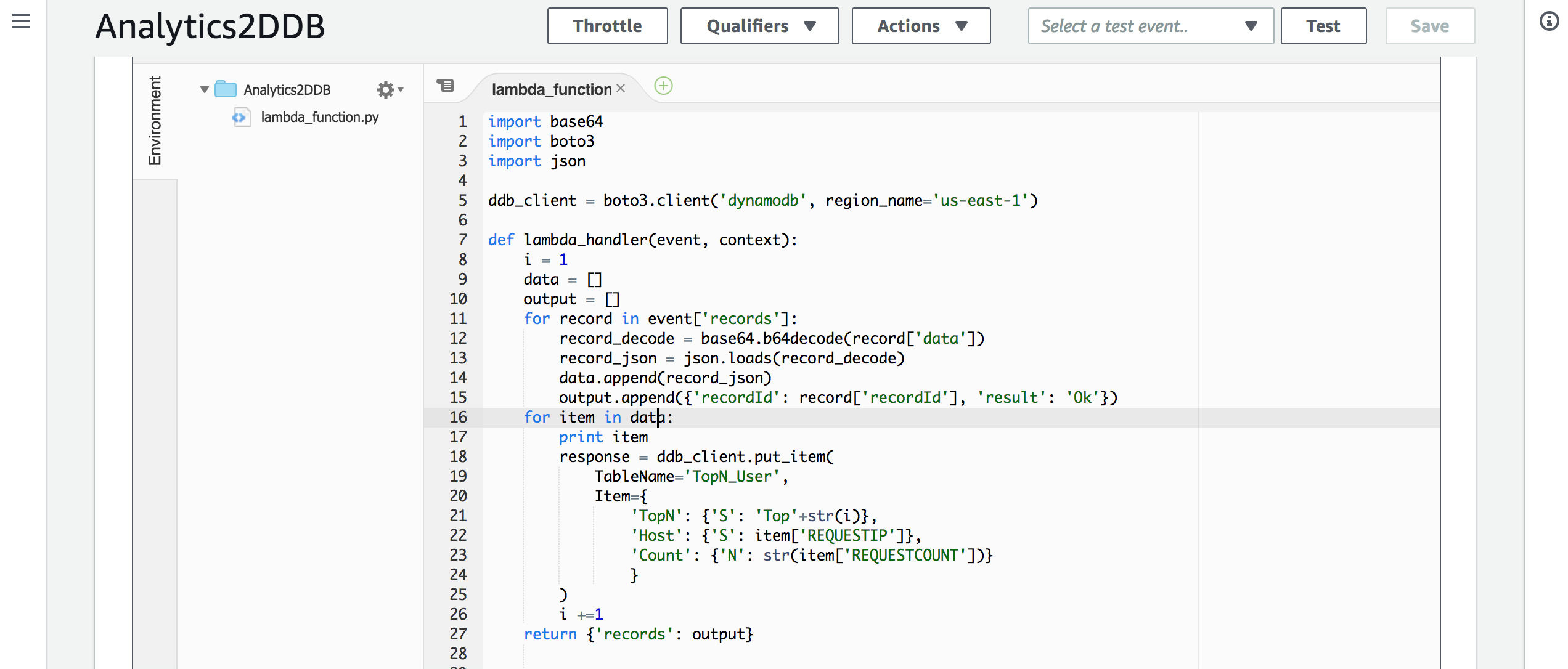Place cursor on the return records line
The width and height of the screenshot is (1568, 669).
pos(638,634)
